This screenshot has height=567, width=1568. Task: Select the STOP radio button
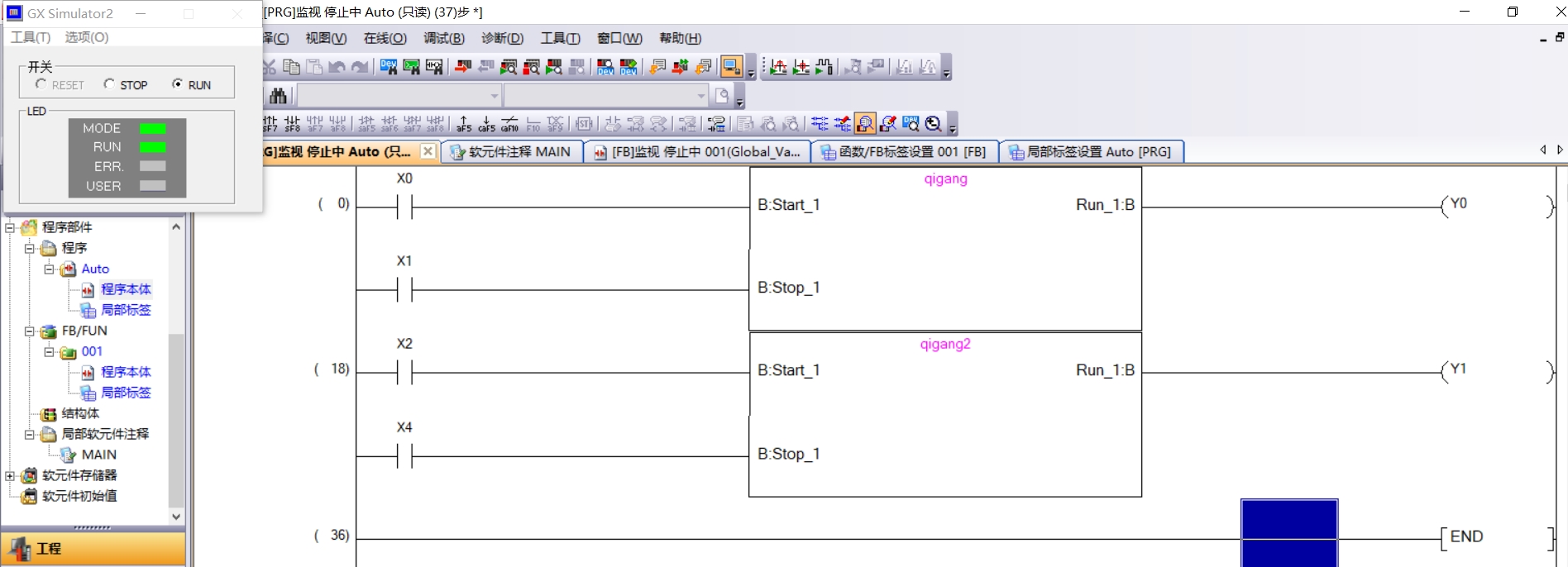pos(109,84)
